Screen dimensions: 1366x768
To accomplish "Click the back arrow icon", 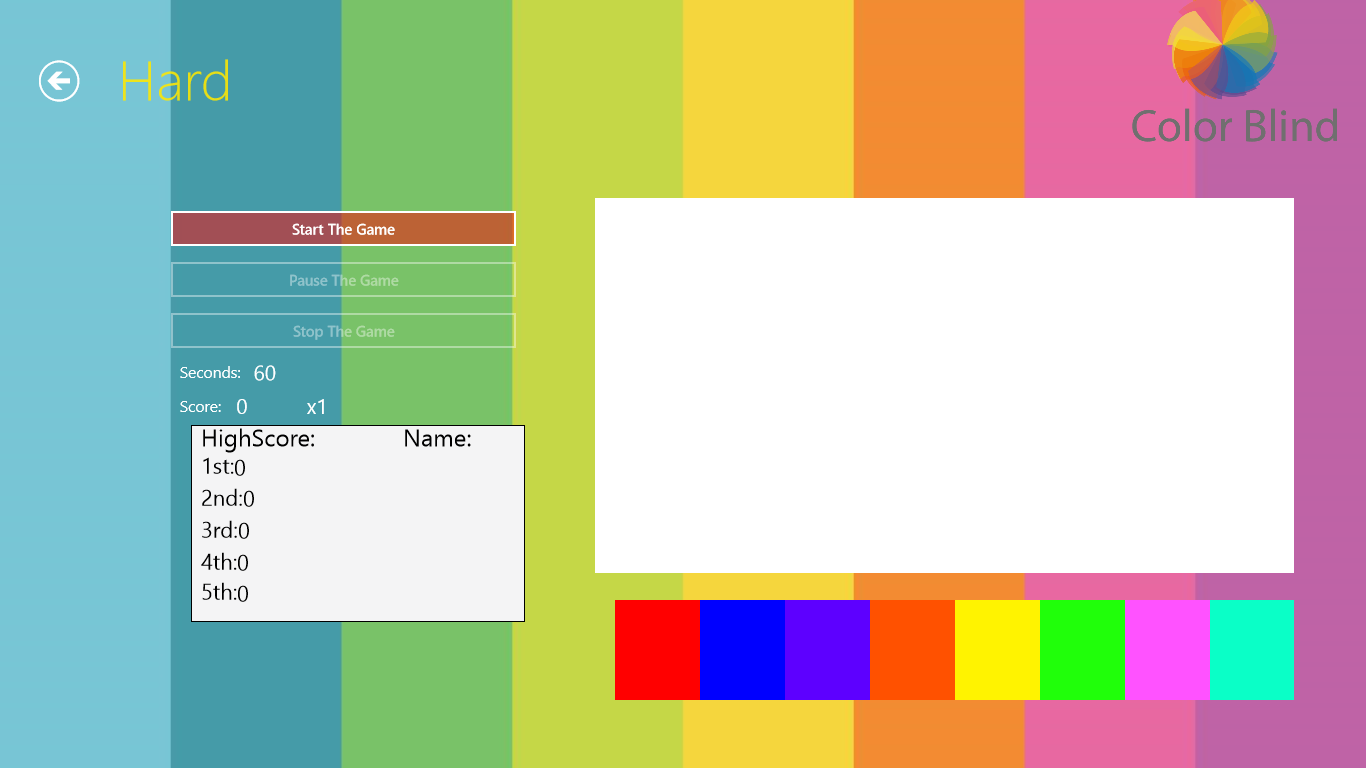I will (x=59, y=81).
